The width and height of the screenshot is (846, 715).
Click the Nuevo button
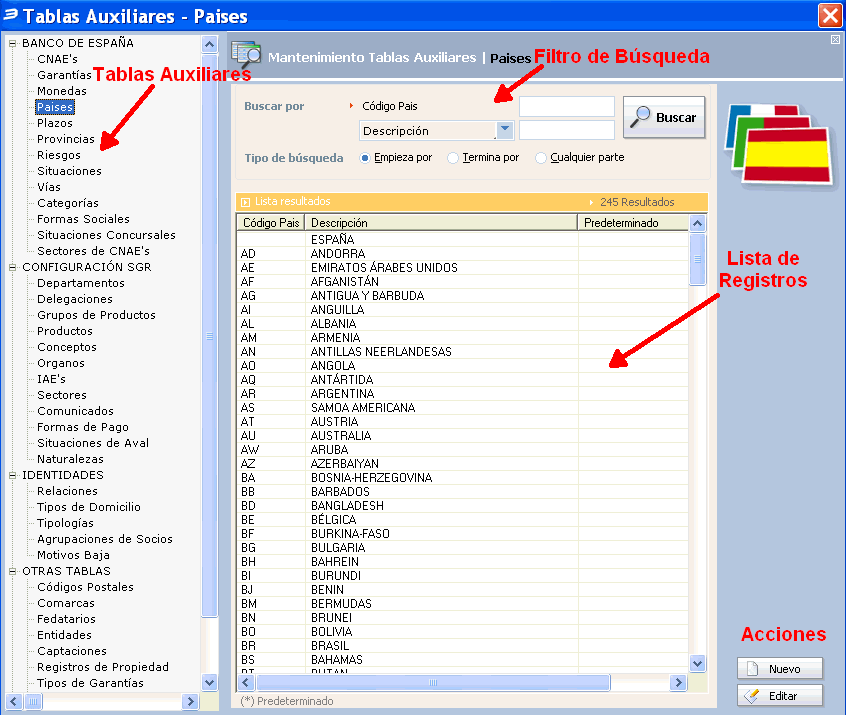pyautogui.click(x=780, y=669)
